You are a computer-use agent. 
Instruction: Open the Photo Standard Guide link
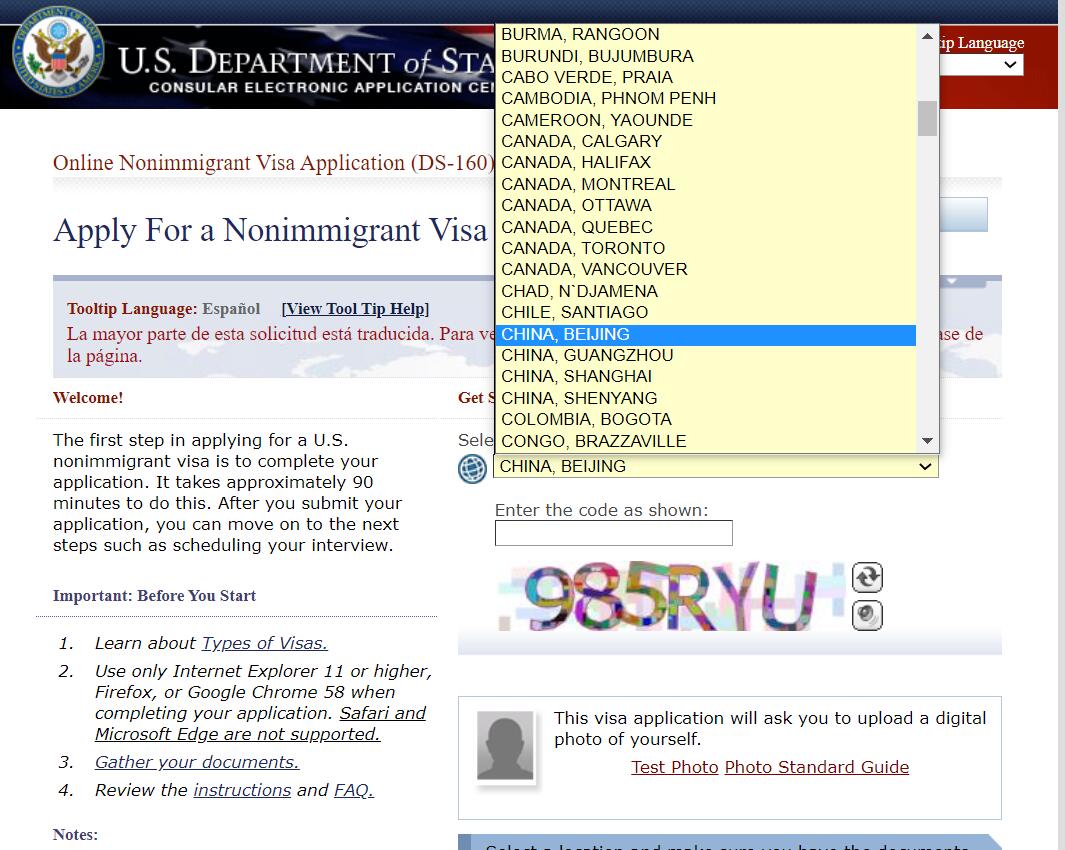[816, 767]
